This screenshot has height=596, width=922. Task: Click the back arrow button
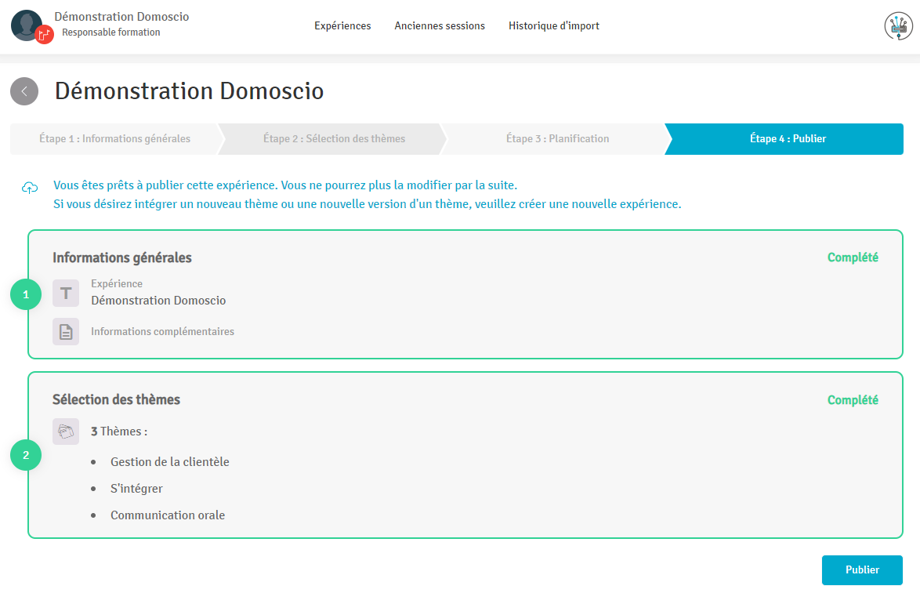coord(24,91)
